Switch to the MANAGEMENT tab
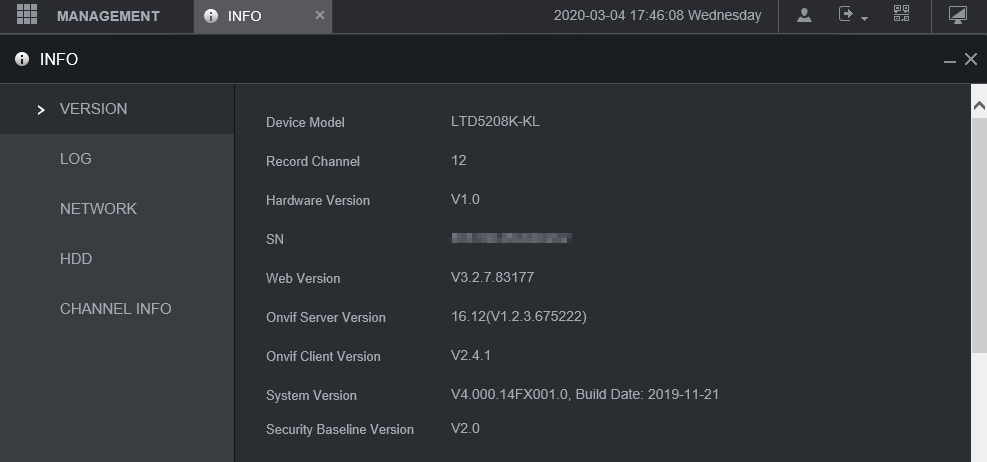The image size is (987, 462). [108, 16]
